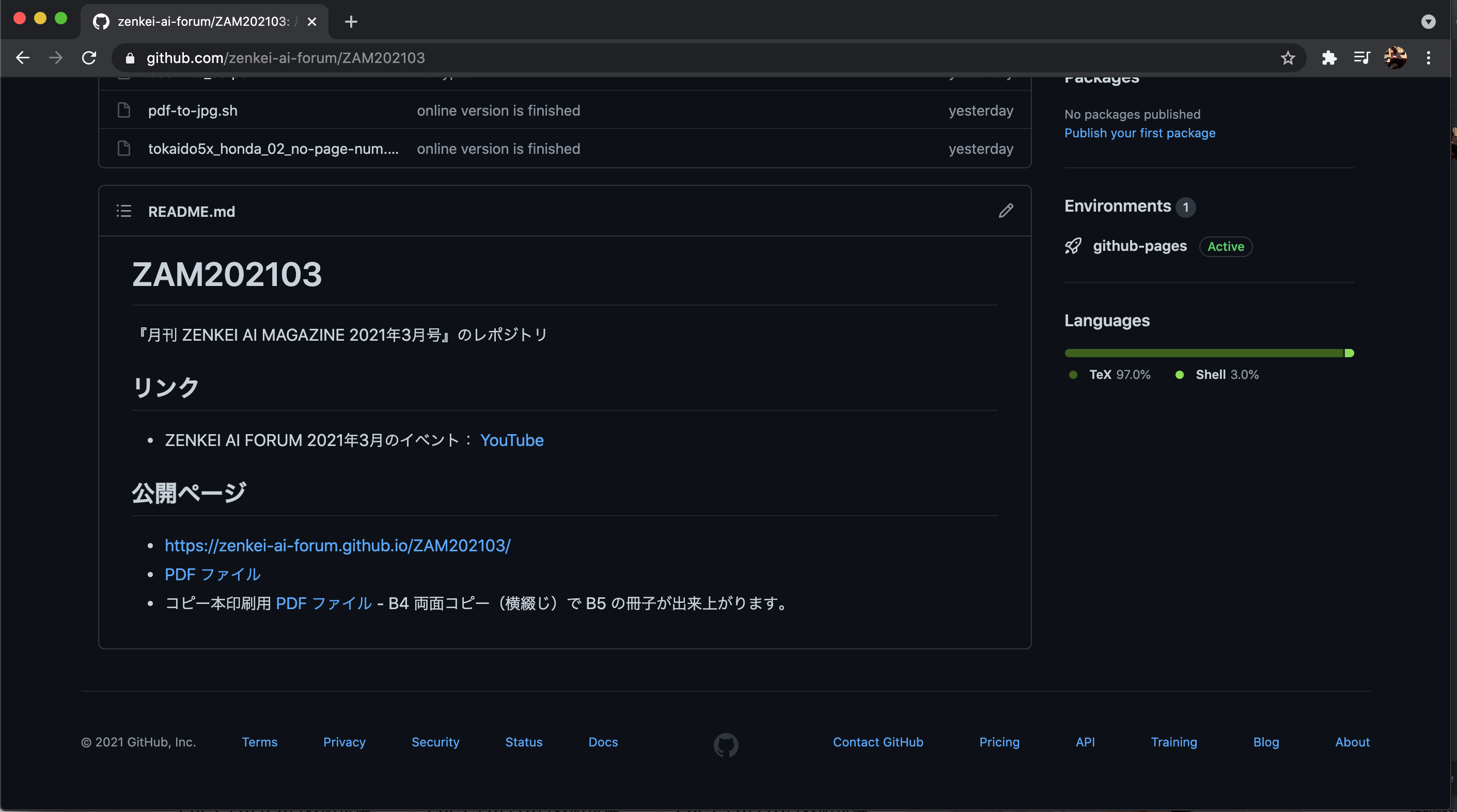
Task: Open the YouTube link
Action: [512, 440]
